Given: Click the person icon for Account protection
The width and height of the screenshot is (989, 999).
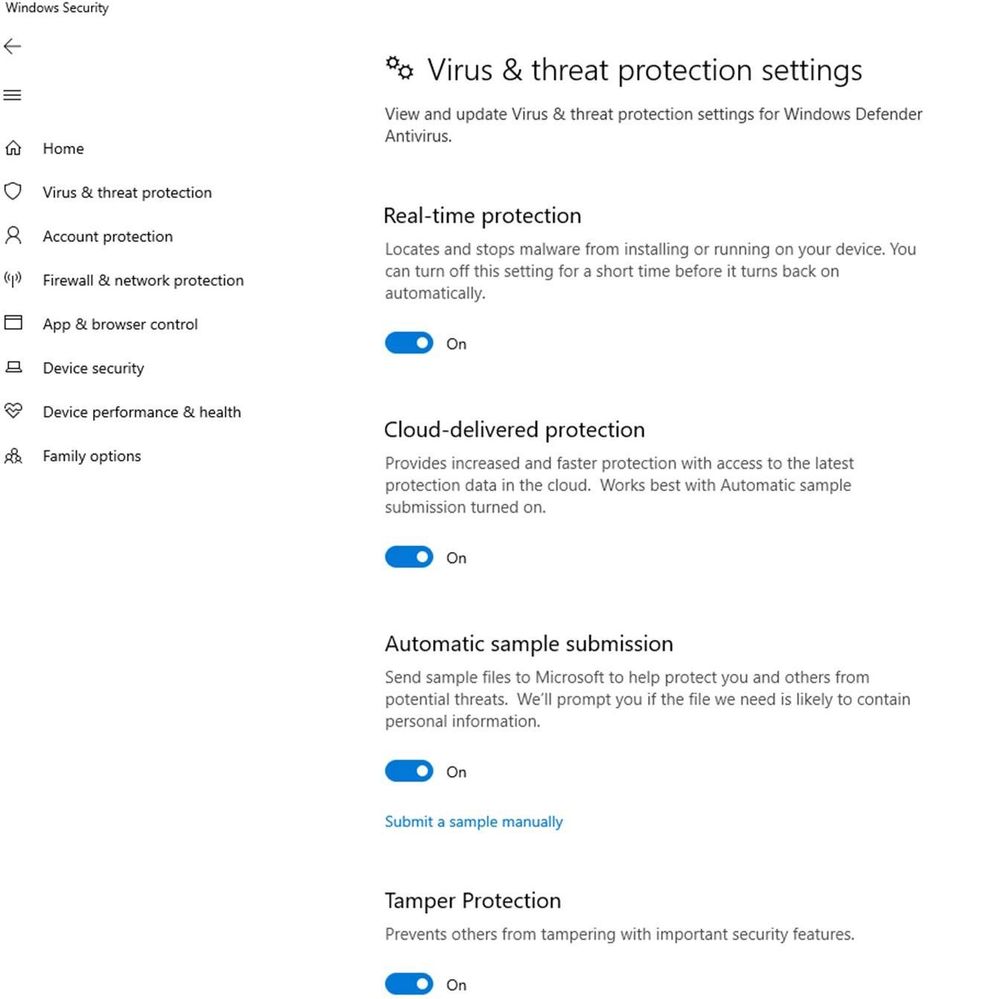Looking at the screenshot, I should pyautogui.click(x=14, y=236).
